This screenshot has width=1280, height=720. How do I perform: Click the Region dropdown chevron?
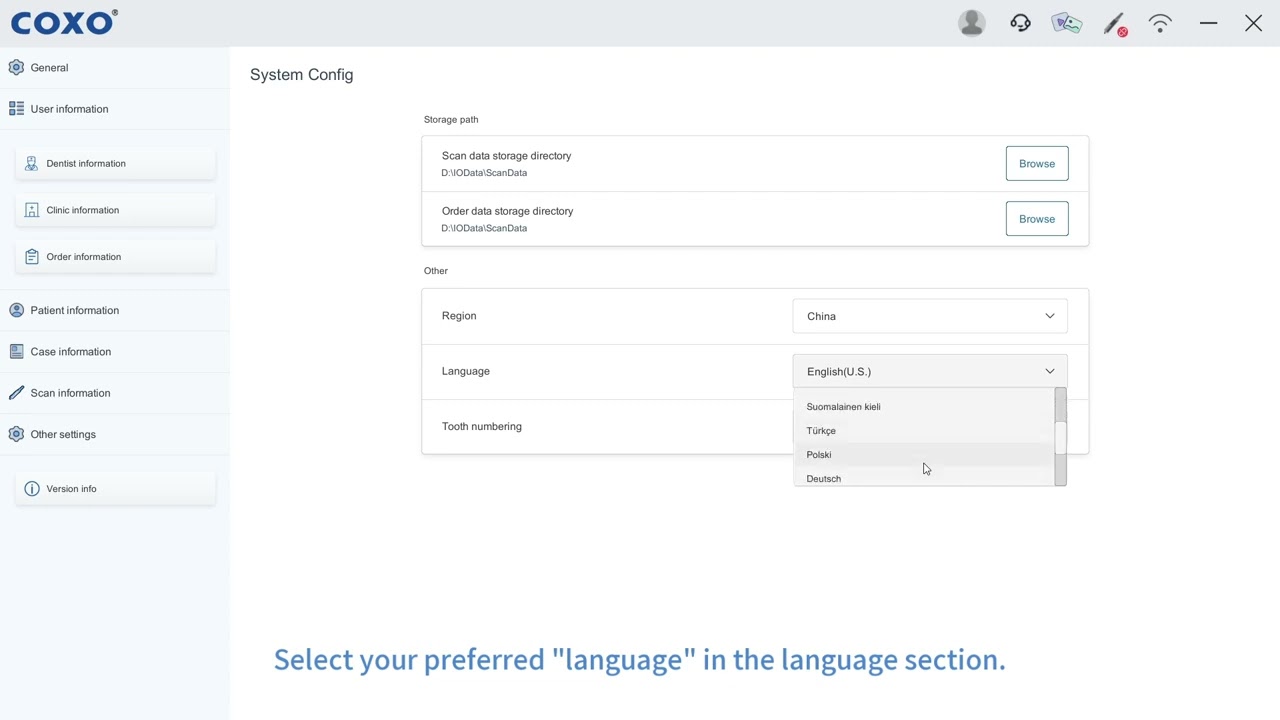point(1050,316)
